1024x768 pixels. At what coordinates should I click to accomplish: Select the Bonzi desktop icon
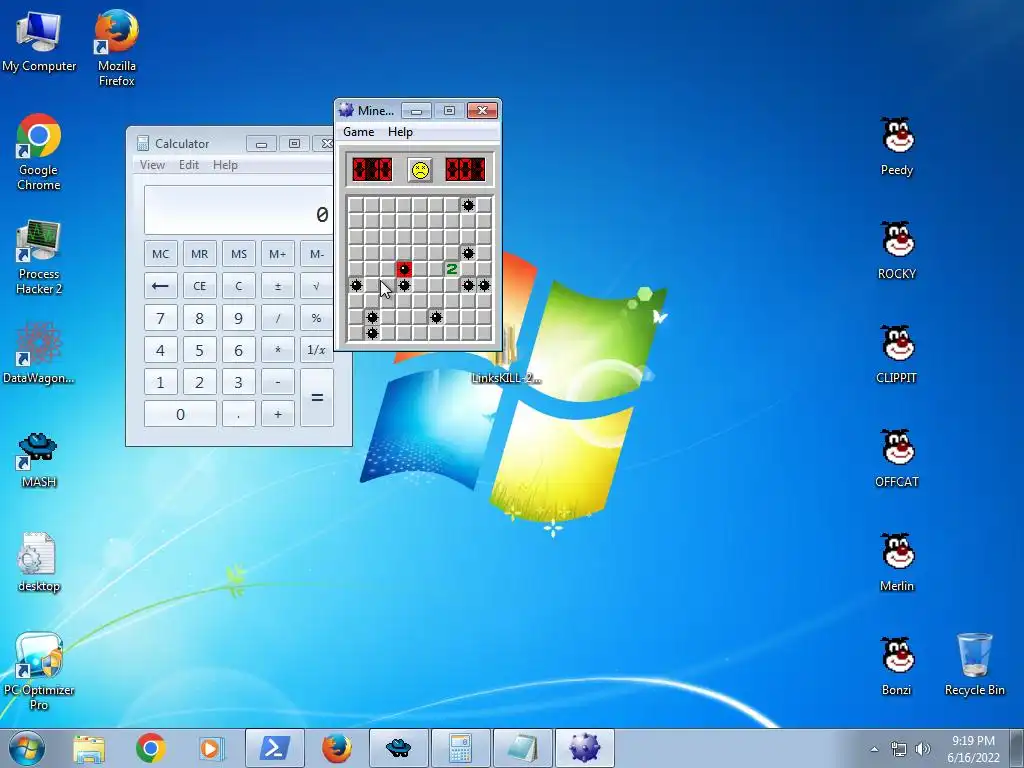pyautogui.click(x=897, y=666)
